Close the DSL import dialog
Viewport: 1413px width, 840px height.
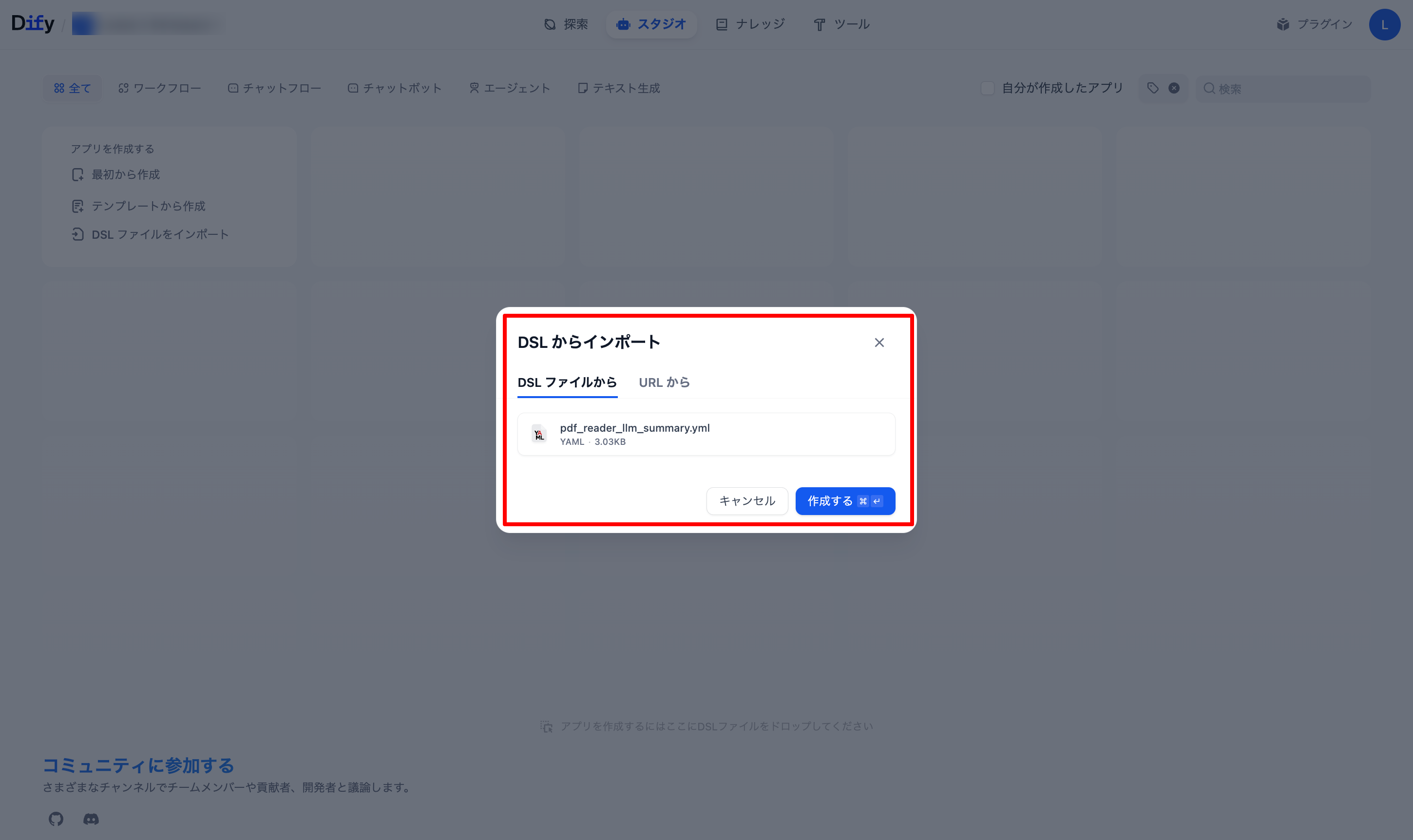coord(879,343)
